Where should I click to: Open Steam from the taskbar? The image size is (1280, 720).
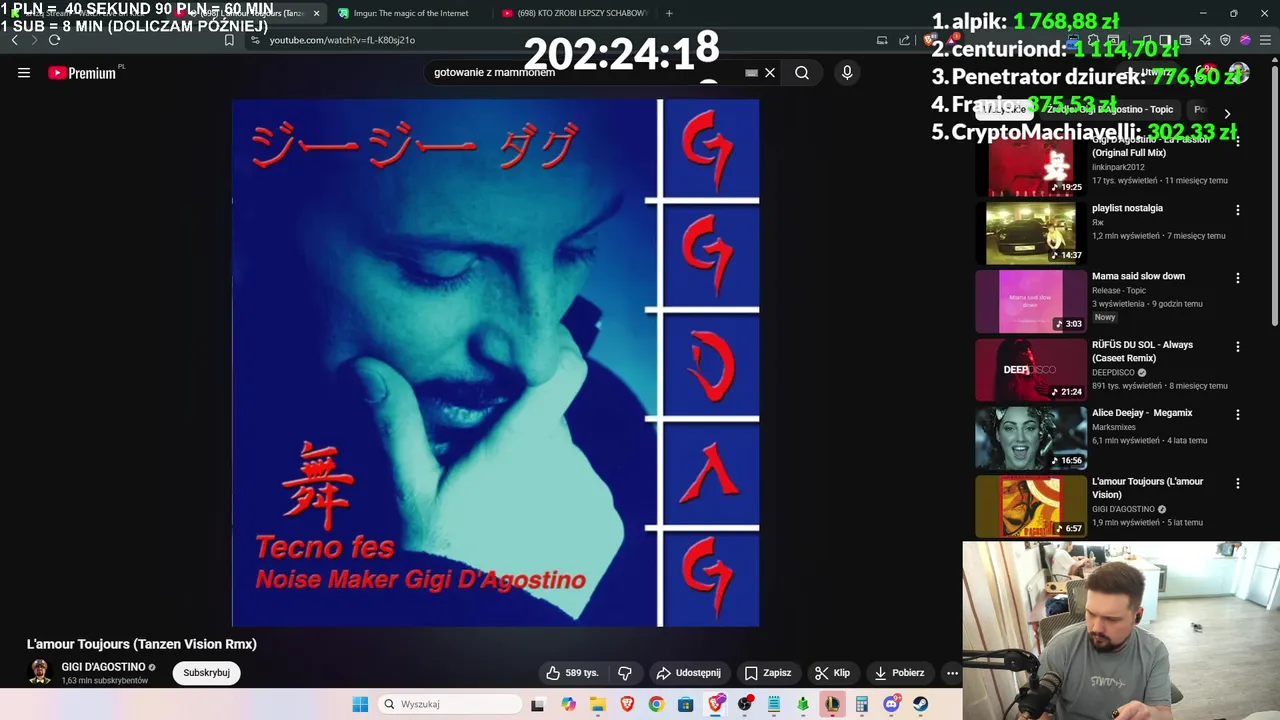pos(920,704)
